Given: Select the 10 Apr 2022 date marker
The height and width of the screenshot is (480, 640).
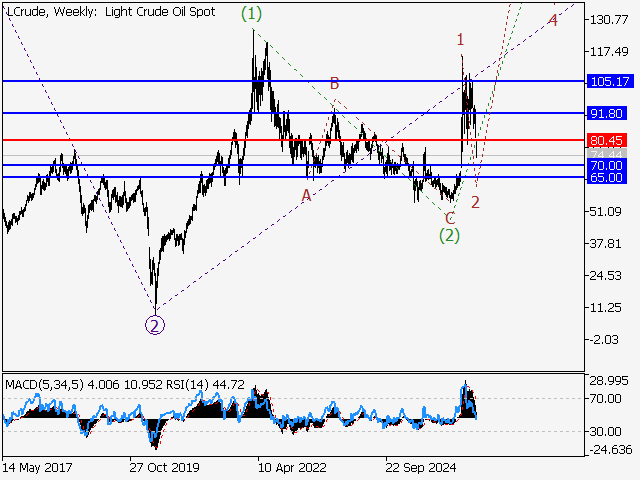Looking at the screenshot, I should click(x=292, y=467).
